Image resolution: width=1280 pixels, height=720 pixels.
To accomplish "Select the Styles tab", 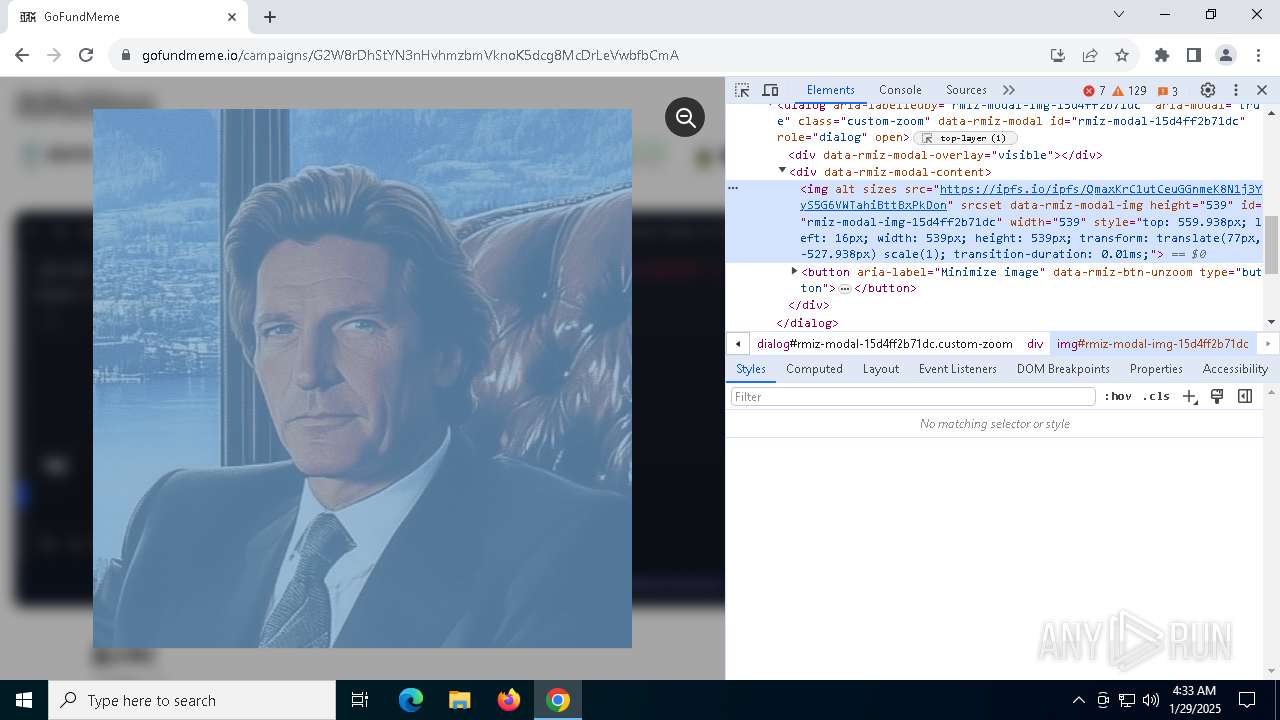I will point(751,369).
